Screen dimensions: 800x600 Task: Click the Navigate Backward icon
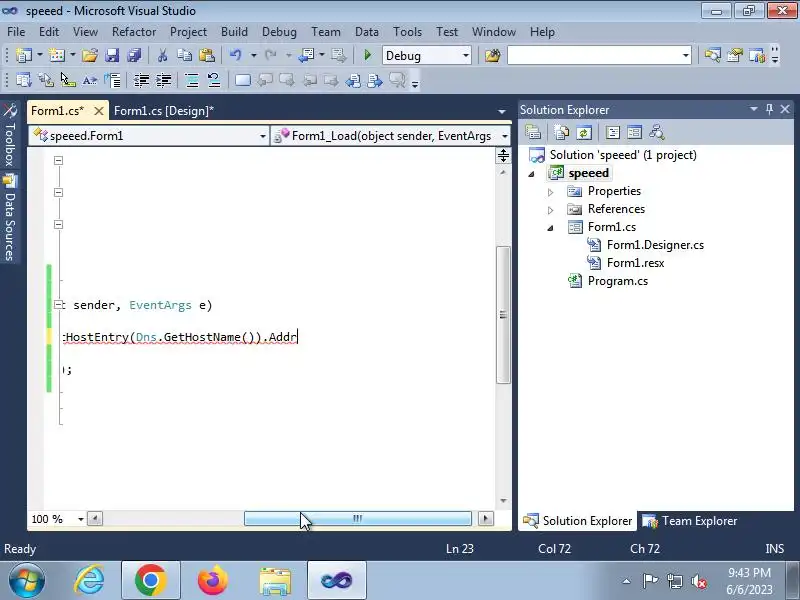point(307,55)
